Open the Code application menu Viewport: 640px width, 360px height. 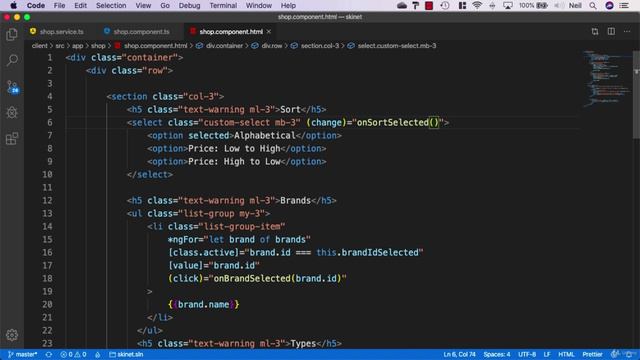pyautogui.click(x=36, y=5)
